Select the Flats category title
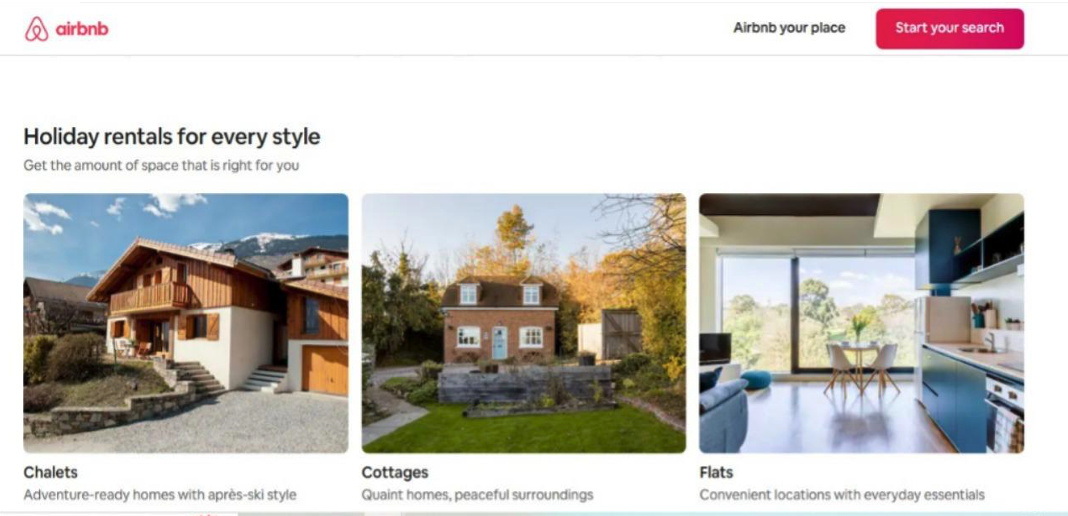1068x516 pixels. [716, 472]
